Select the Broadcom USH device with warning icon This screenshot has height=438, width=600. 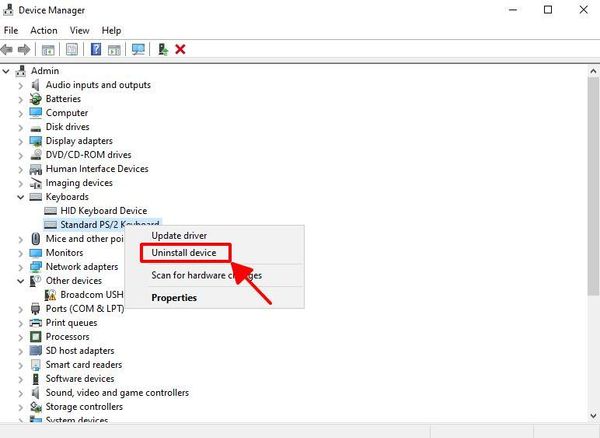(88, 295)
